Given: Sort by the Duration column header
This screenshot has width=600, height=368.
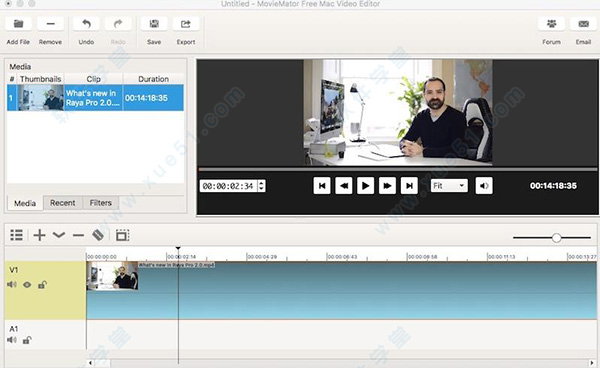Looking at the screenshot, I should [153, 79].
